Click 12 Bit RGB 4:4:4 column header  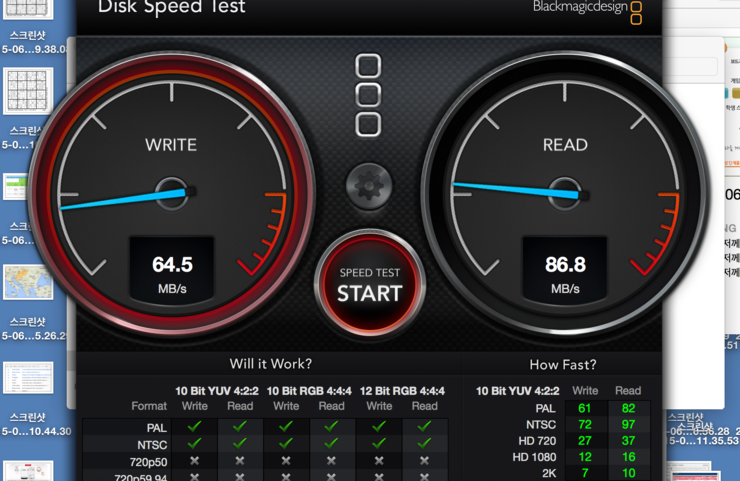point(402,391)
